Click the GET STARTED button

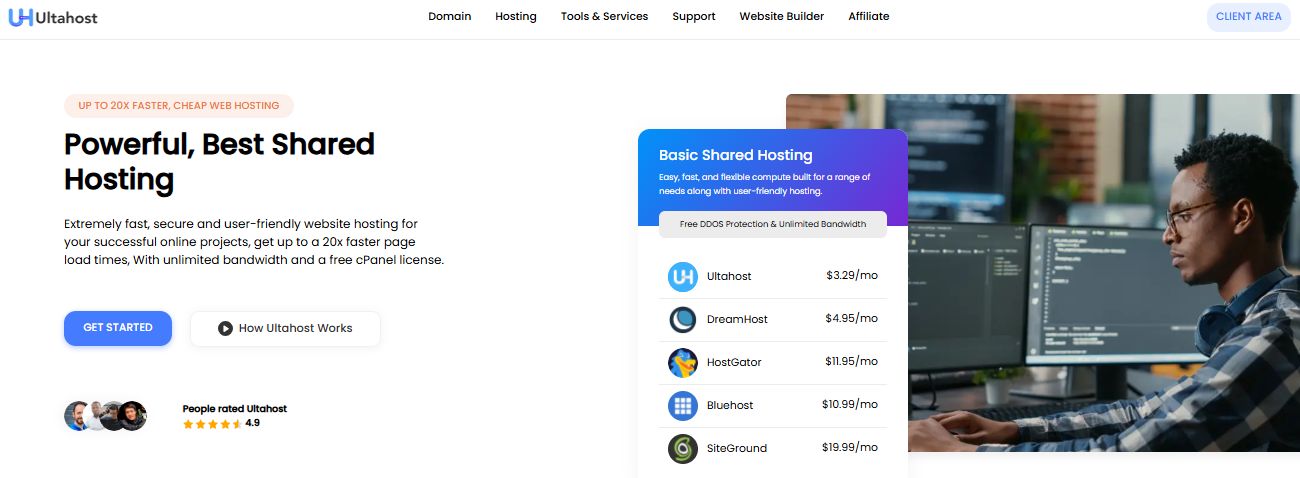click(118, 328)
